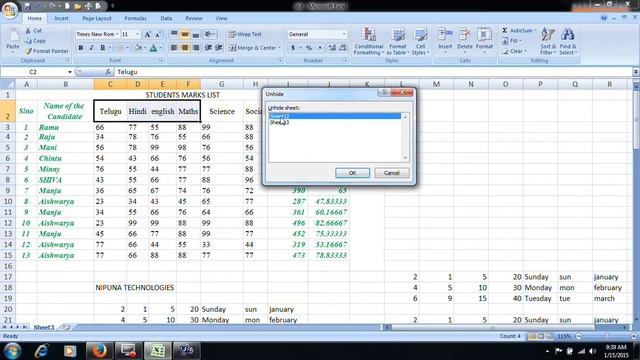Viewport: 640px width, 360px height.
Task: Open the Review tab
Action: 194,18
